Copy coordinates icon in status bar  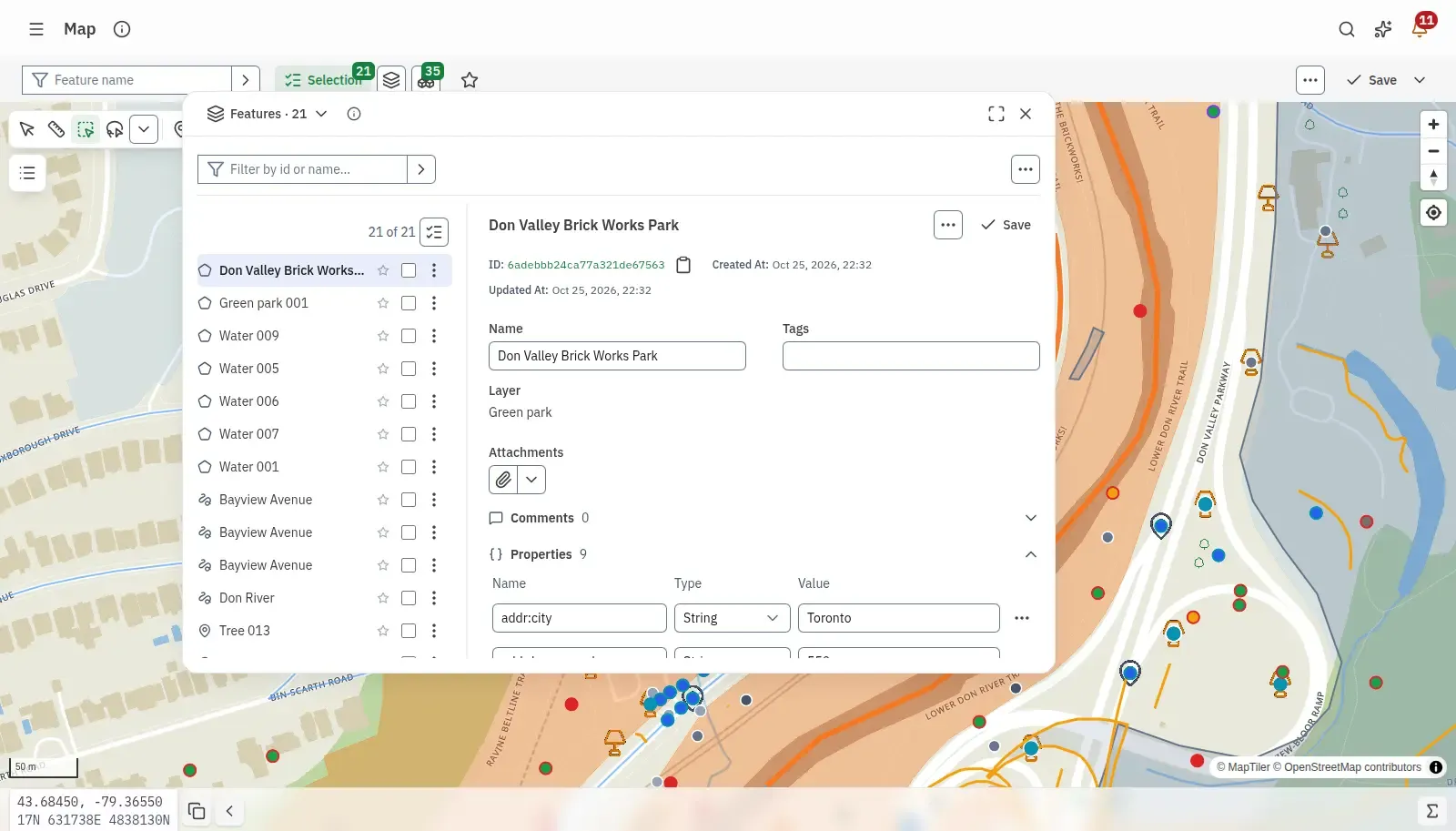tap(197, 811)
